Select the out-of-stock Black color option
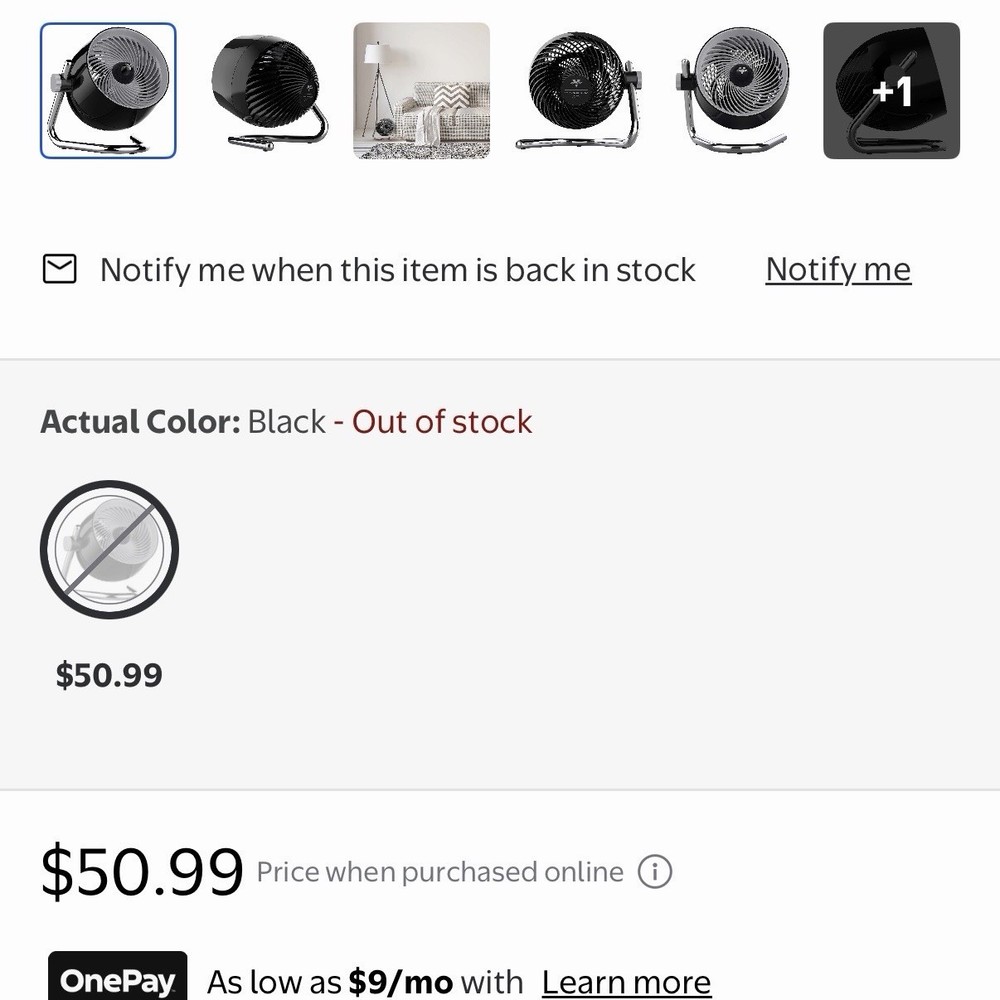1000x1000 pixels. point(109,549)
